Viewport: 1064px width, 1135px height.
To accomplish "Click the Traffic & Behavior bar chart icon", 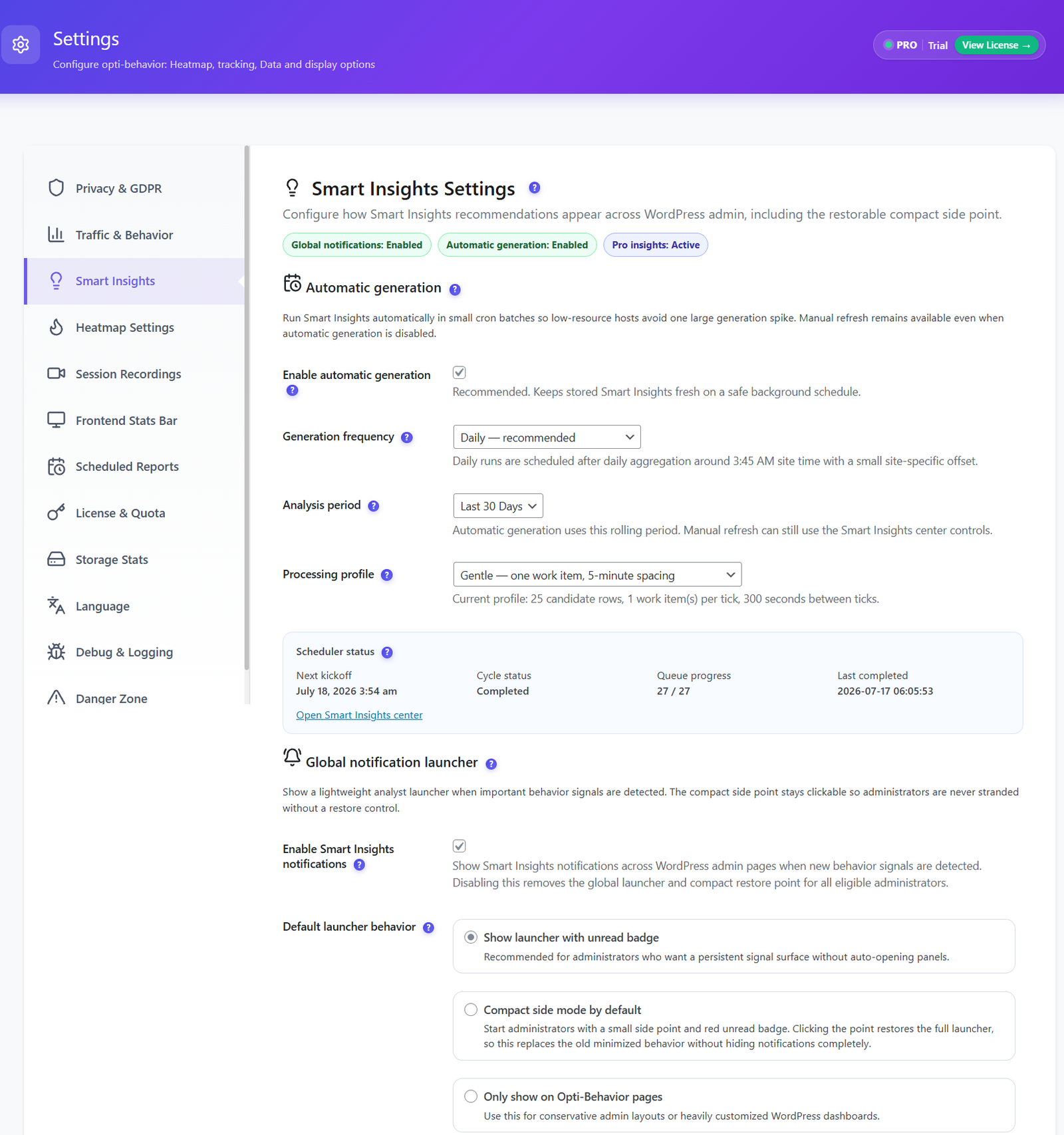I will (x=57, y=235).
